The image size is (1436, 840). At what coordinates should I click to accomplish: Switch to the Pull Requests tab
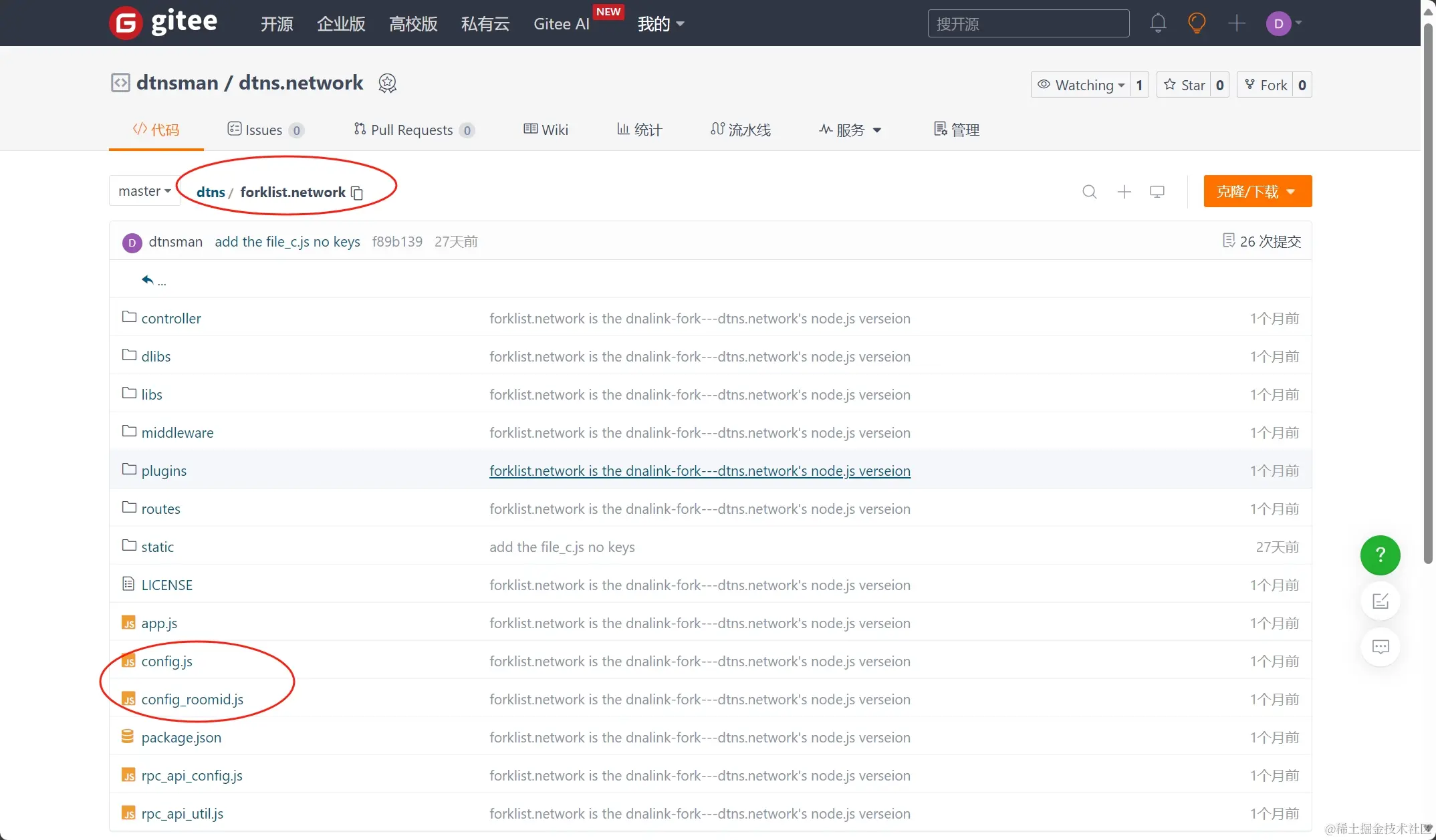[x=413, y=130]
